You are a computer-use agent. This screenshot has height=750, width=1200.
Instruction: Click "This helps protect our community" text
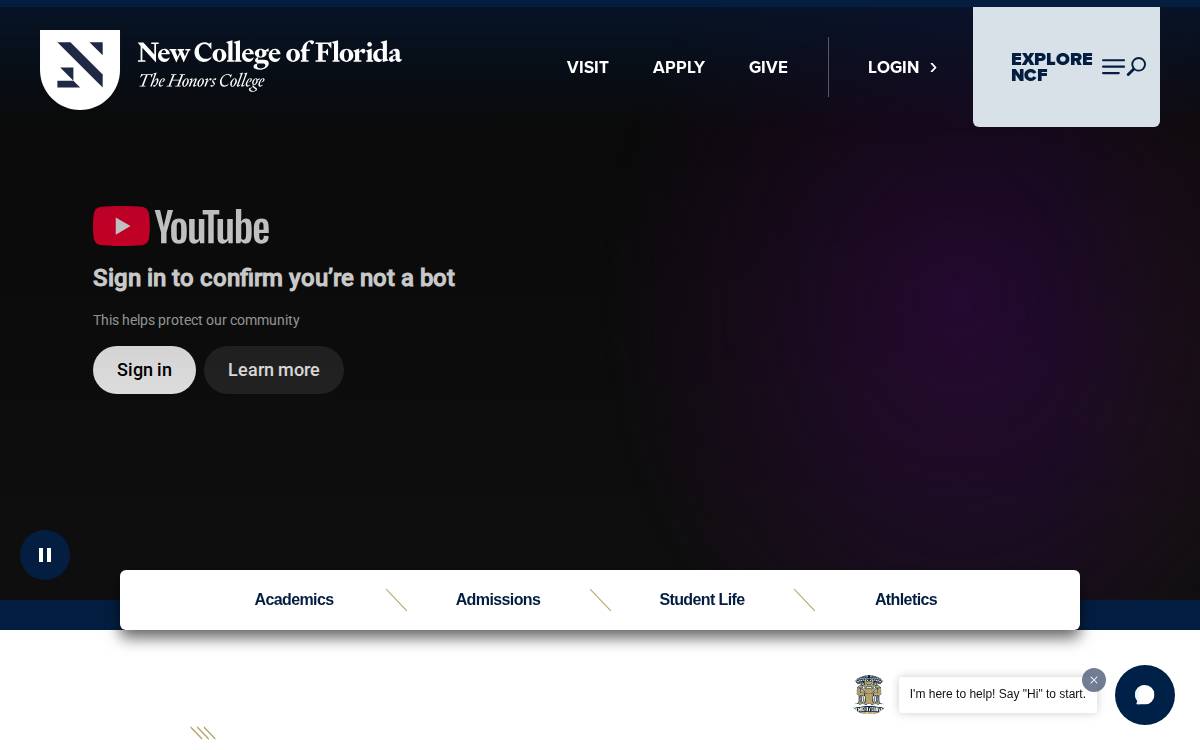(196, 320)
